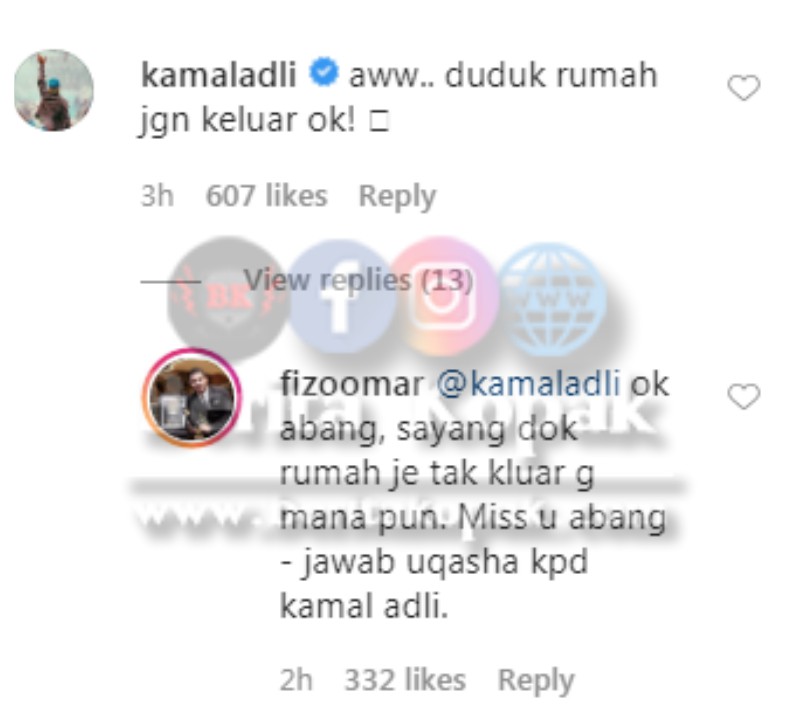
Task: Click the 3h timestamp on kamaladli's comment
Action: point(157,196)
